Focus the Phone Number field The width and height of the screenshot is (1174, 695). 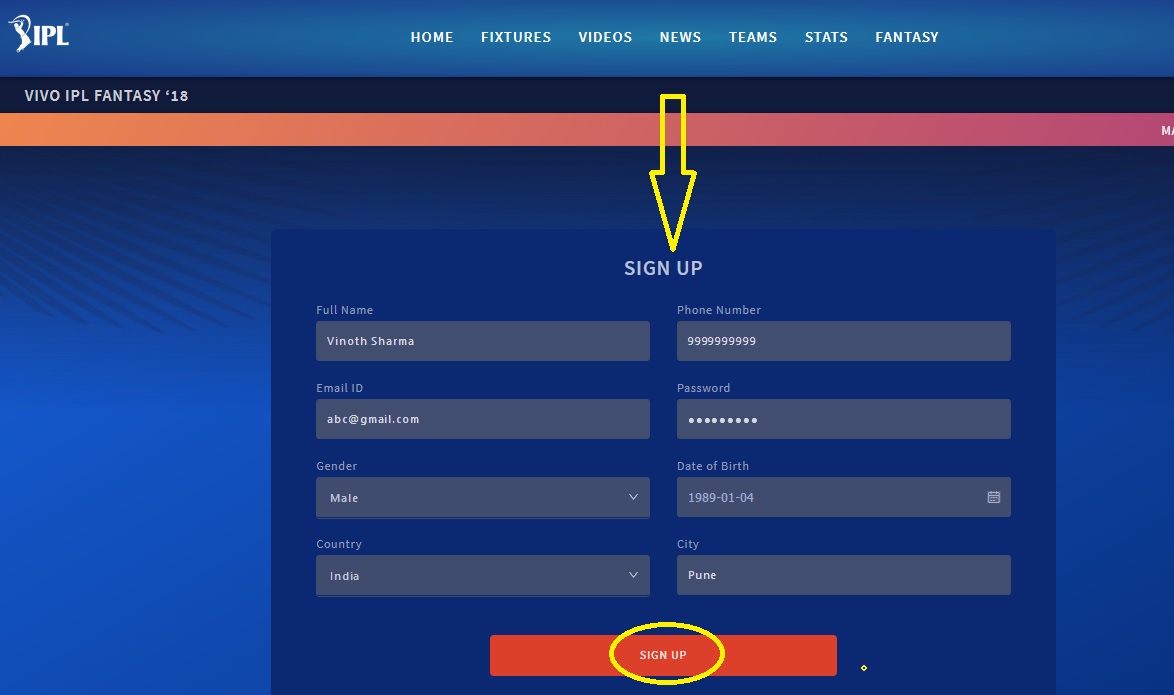pos(843,341)
